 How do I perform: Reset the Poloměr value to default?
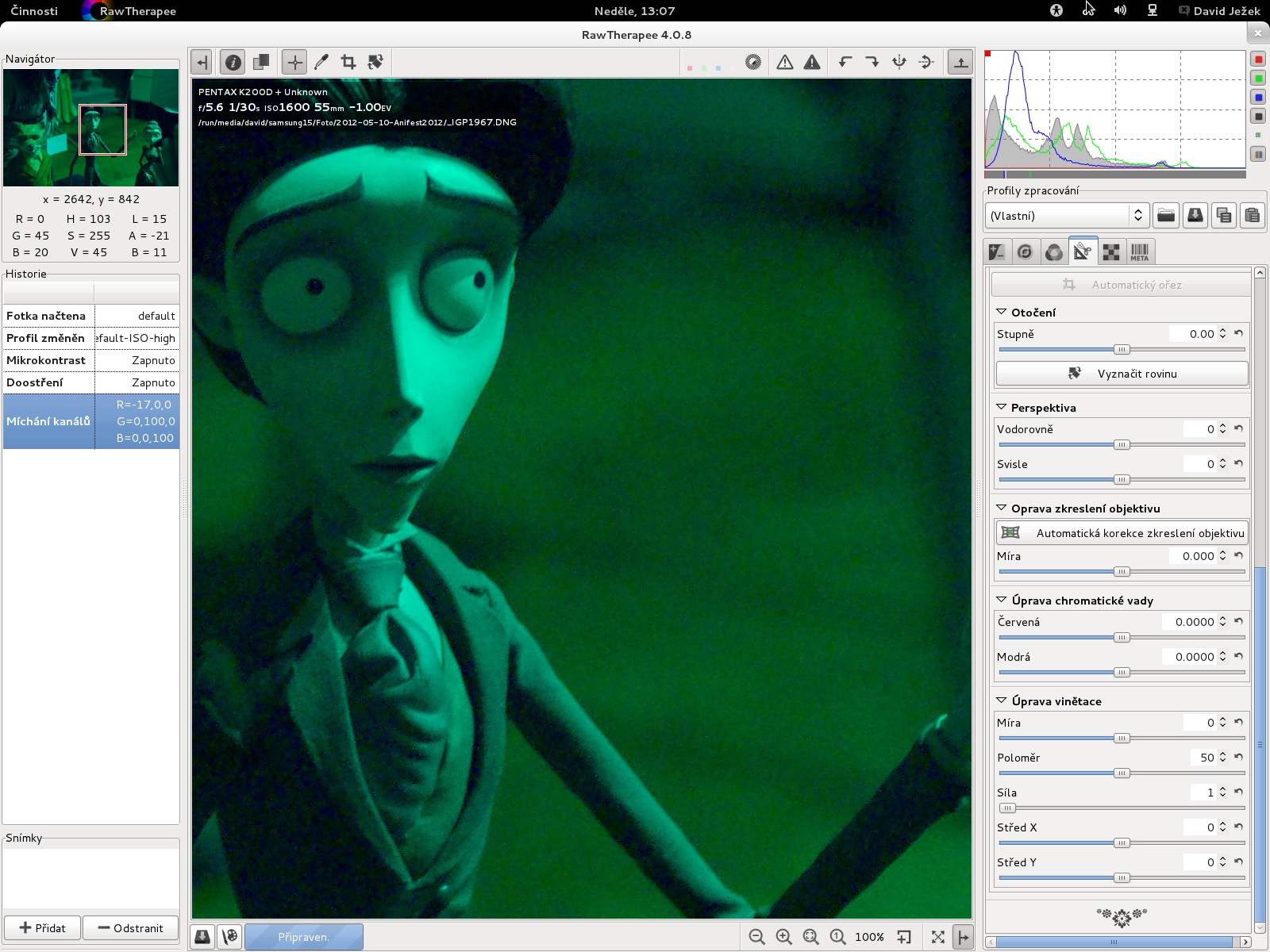pyautogui.click(x=1238, y=758)
